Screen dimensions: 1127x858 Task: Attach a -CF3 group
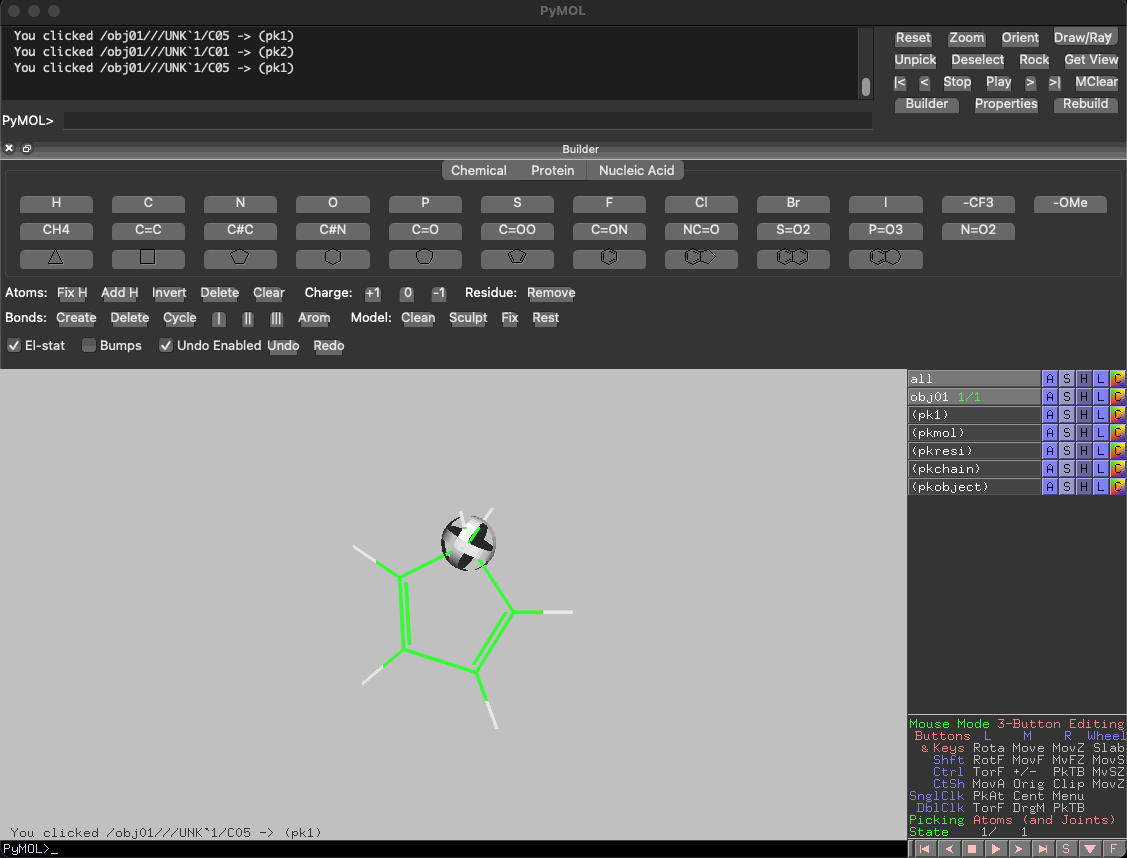point(978,203)
